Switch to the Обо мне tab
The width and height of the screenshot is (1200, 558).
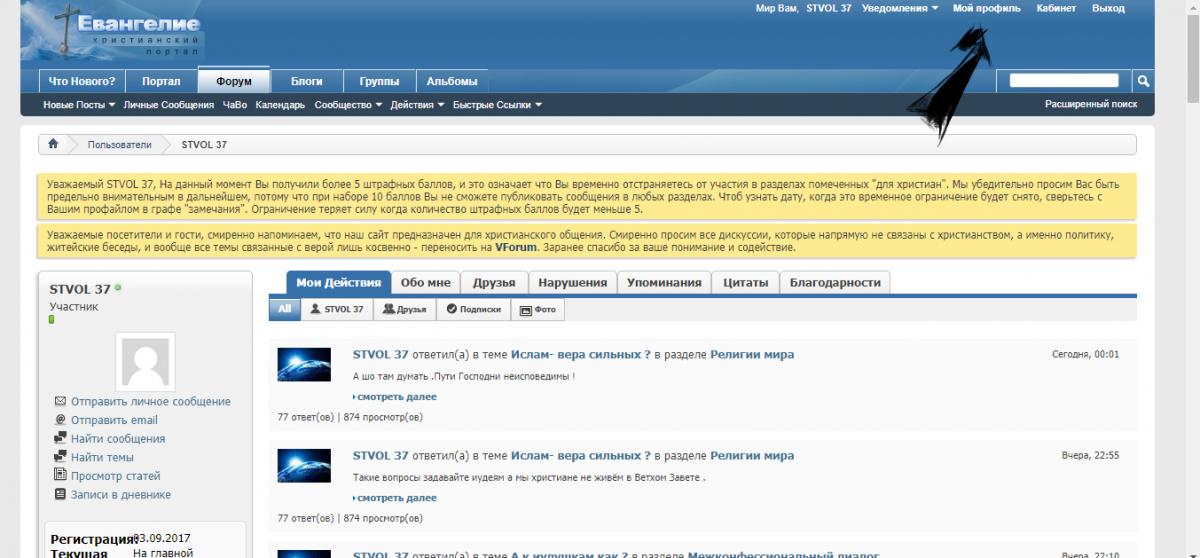425,283
